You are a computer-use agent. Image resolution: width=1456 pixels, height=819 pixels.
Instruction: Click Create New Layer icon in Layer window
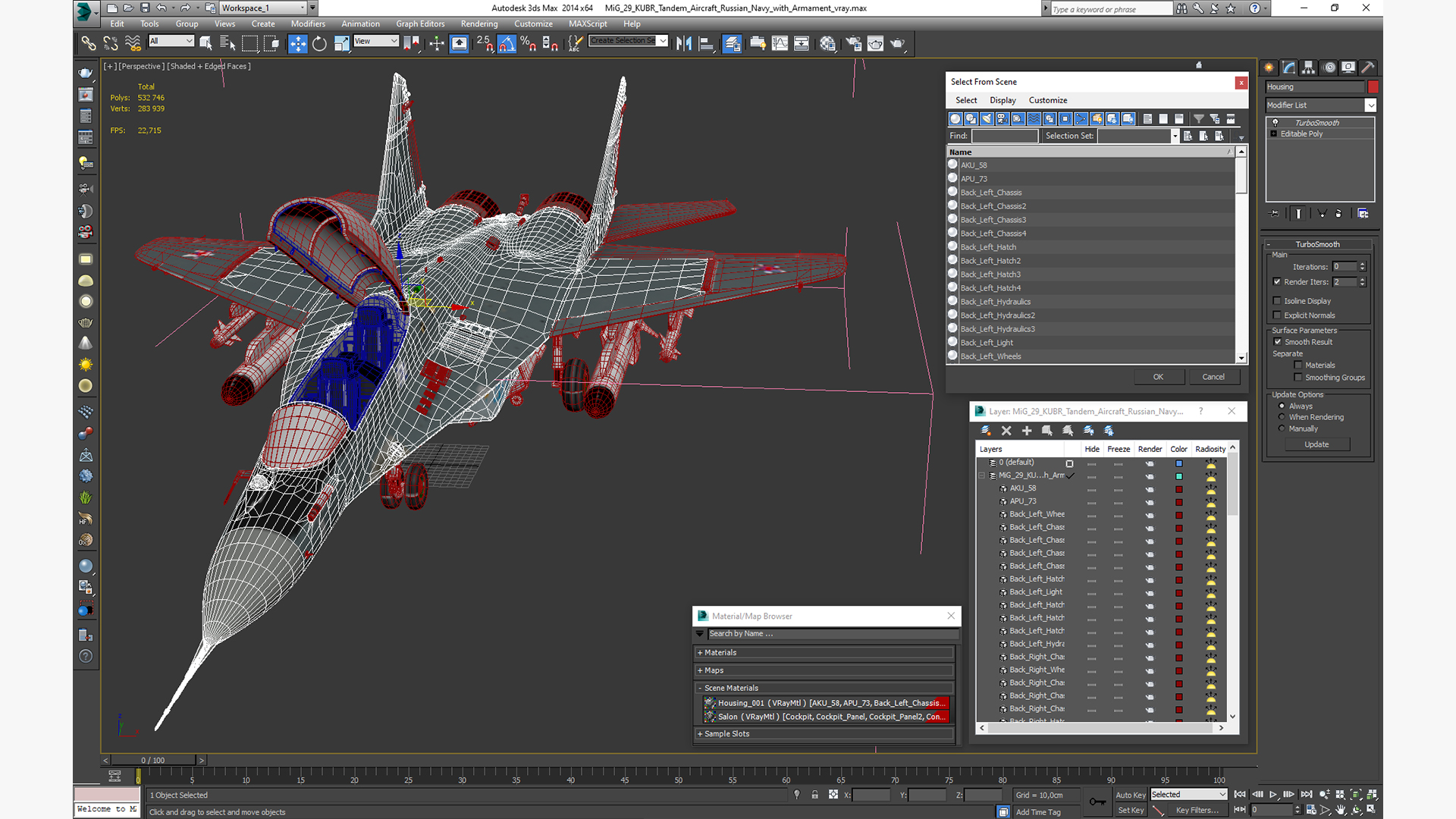point(986,431)
